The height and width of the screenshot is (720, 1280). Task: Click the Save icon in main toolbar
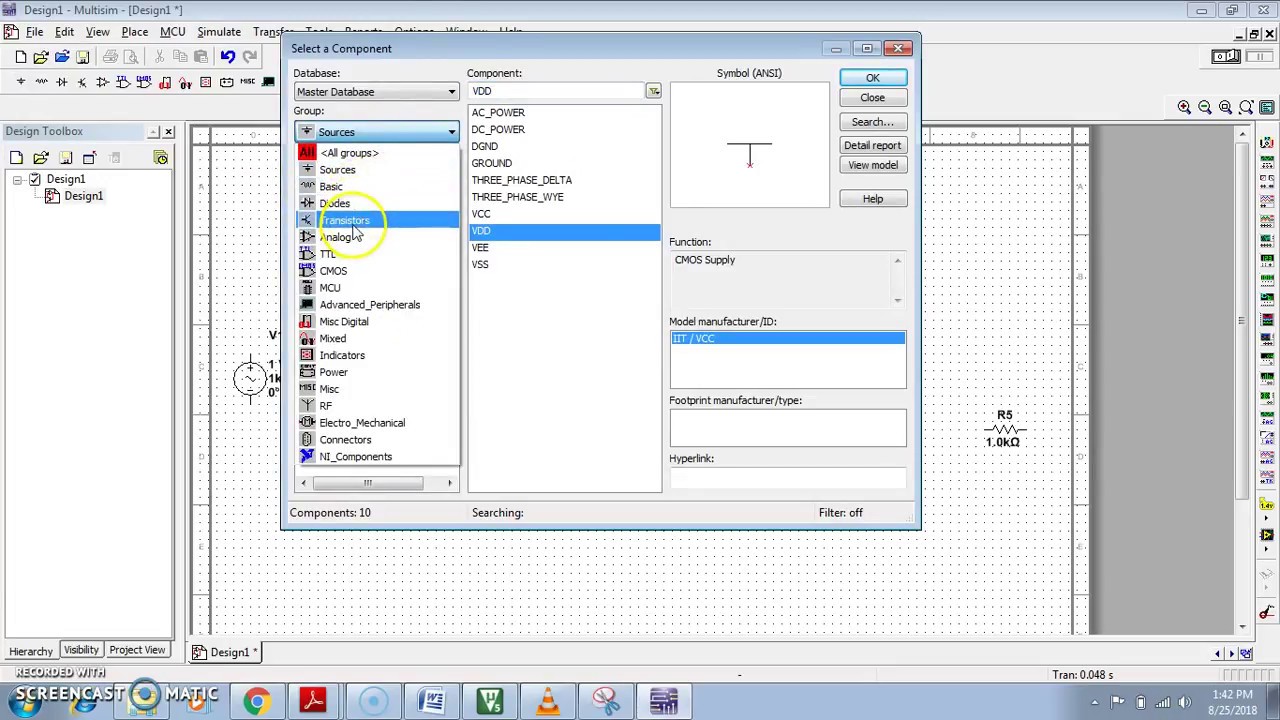tap(83, 57)
